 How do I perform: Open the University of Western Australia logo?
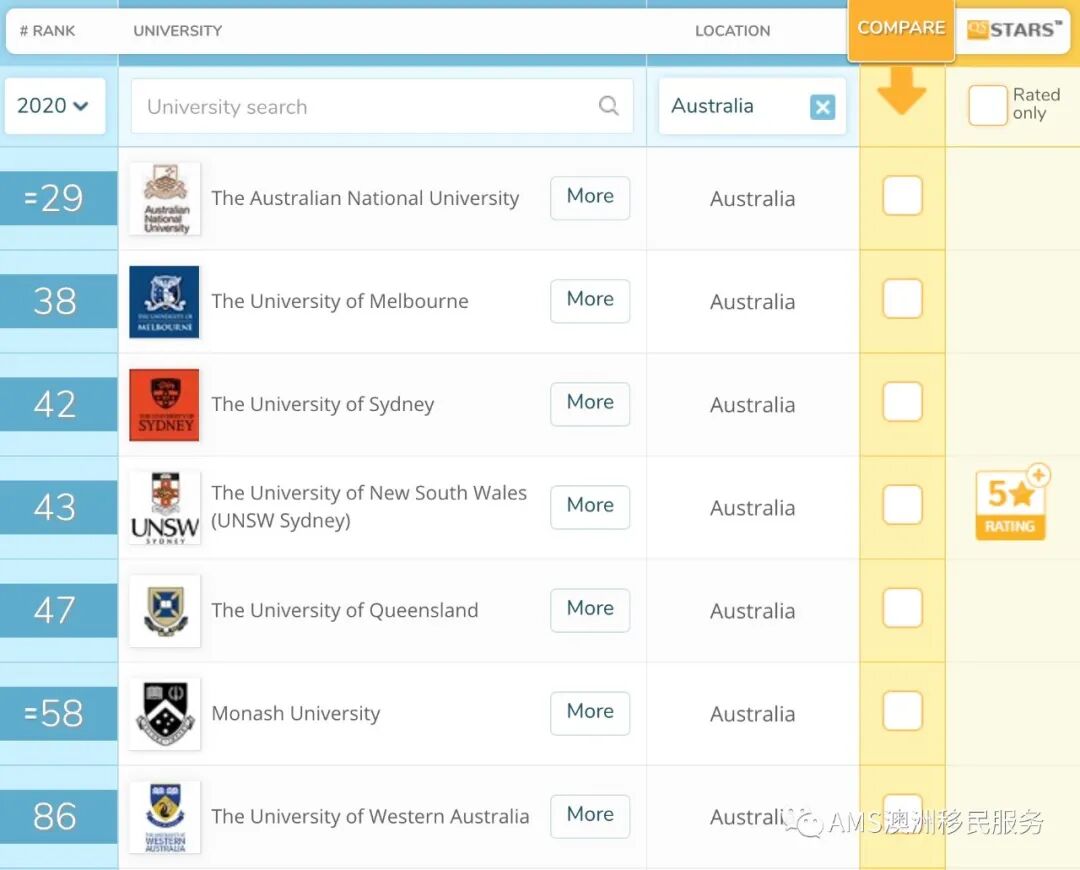pos(165,817)
